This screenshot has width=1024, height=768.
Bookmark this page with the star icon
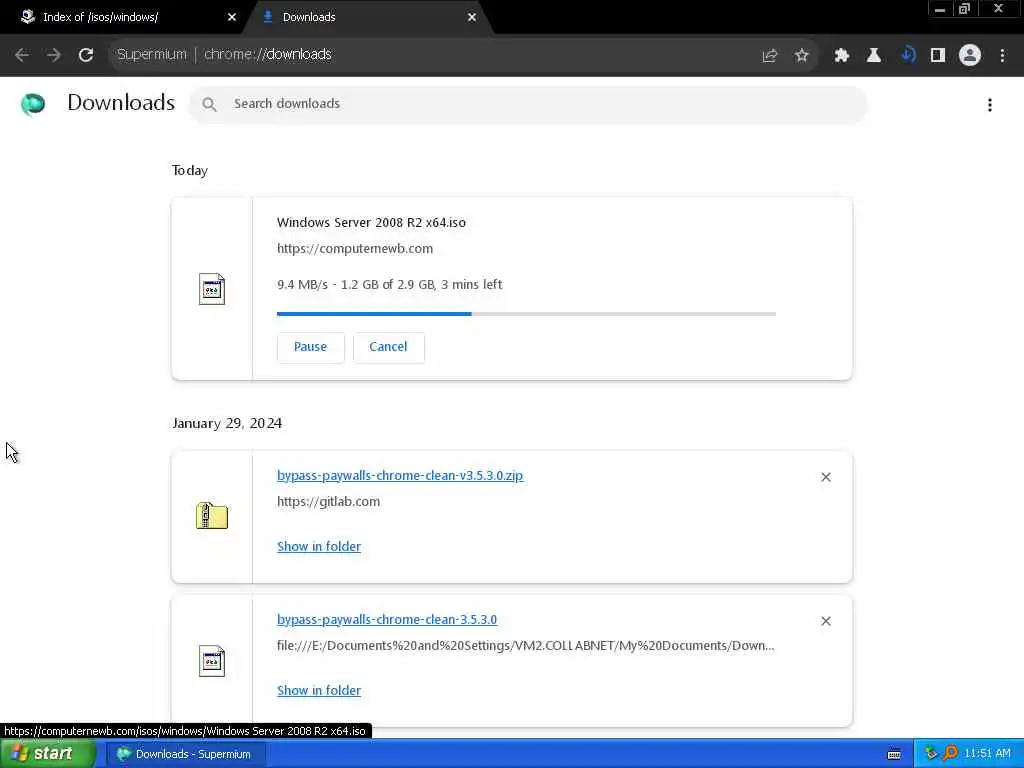pos(802,56)
